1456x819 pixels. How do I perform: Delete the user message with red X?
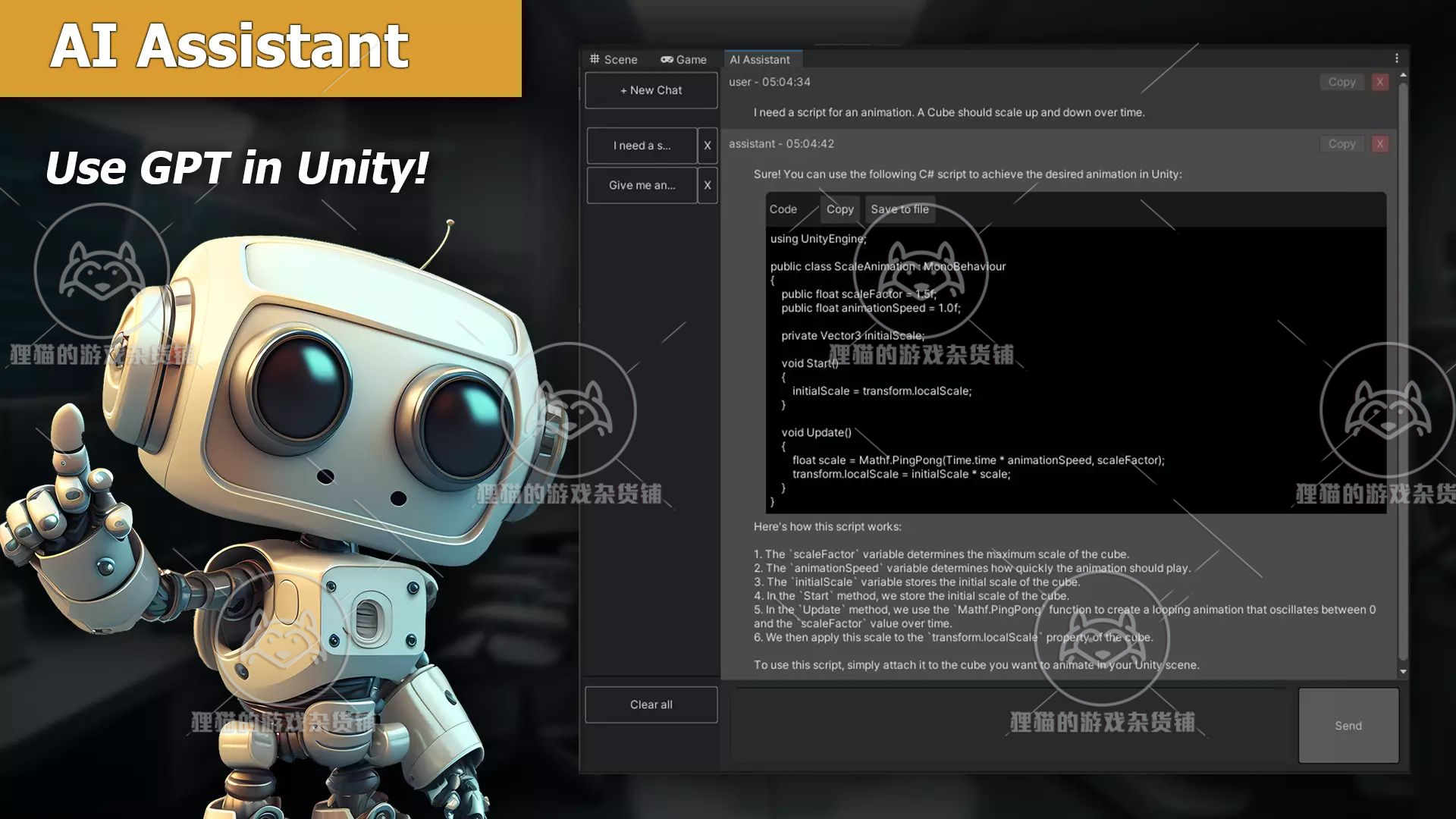(1379, 82)
